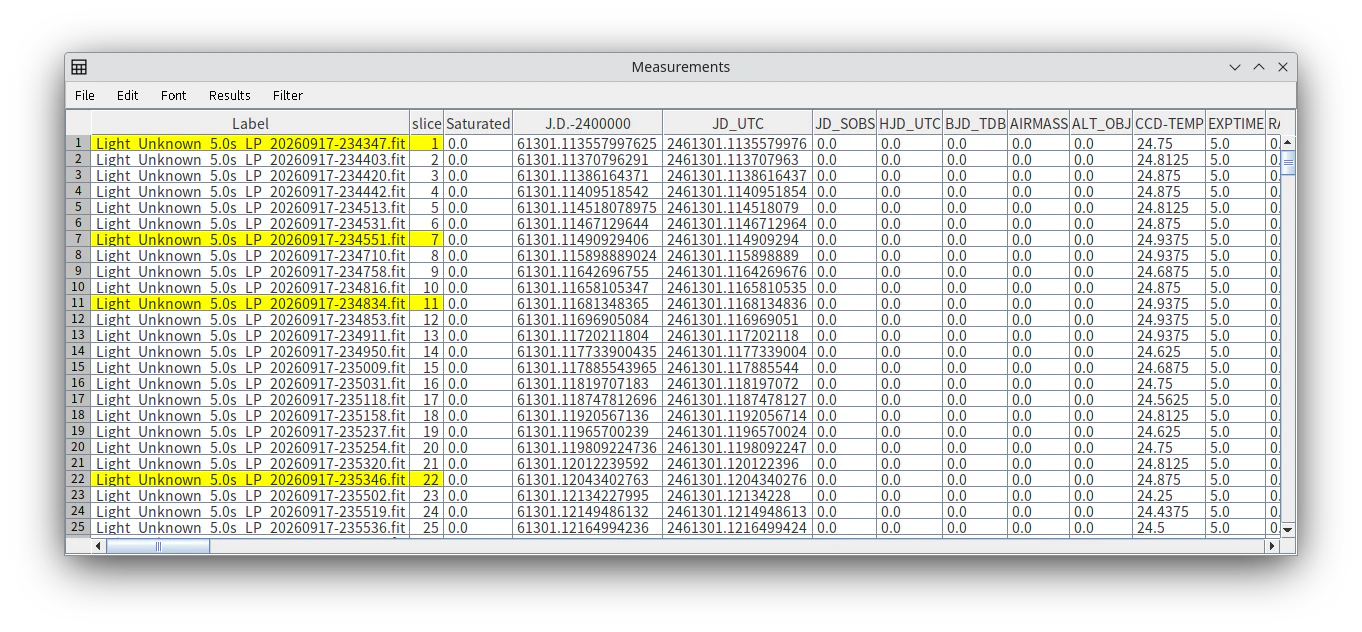Click the HJD_UTC column header

(x=910, y=124)
